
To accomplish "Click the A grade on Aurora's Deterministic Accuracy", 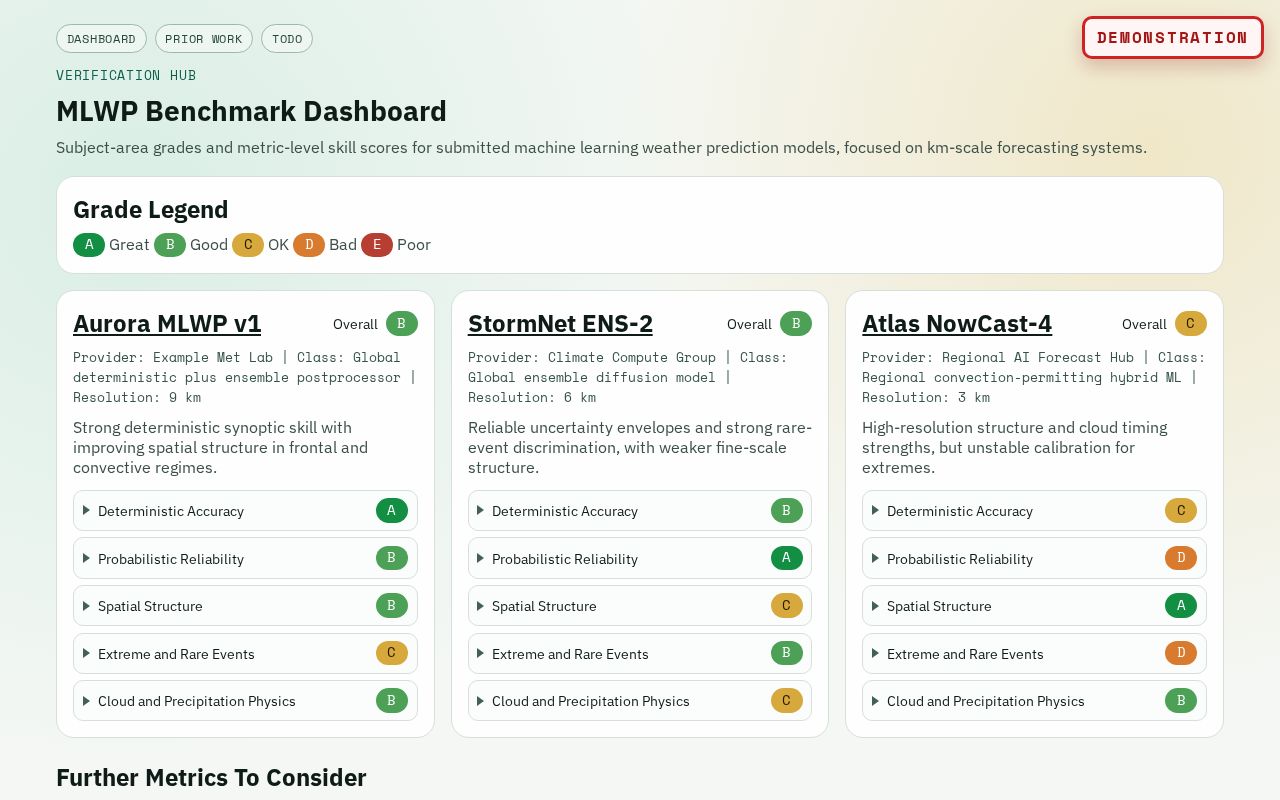I will pos(392,511).
